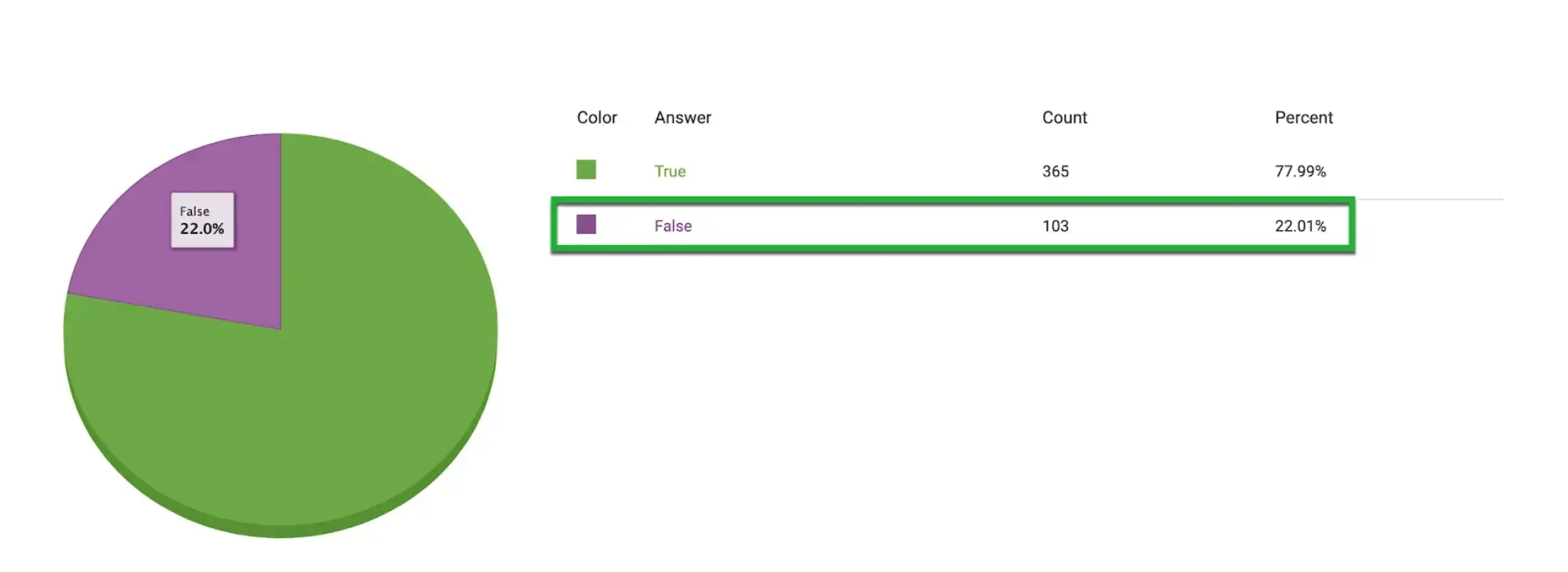Screen dimensions: 1568x572
Task: Click the 77.99% percent value
Action: tap(1300, 171)
